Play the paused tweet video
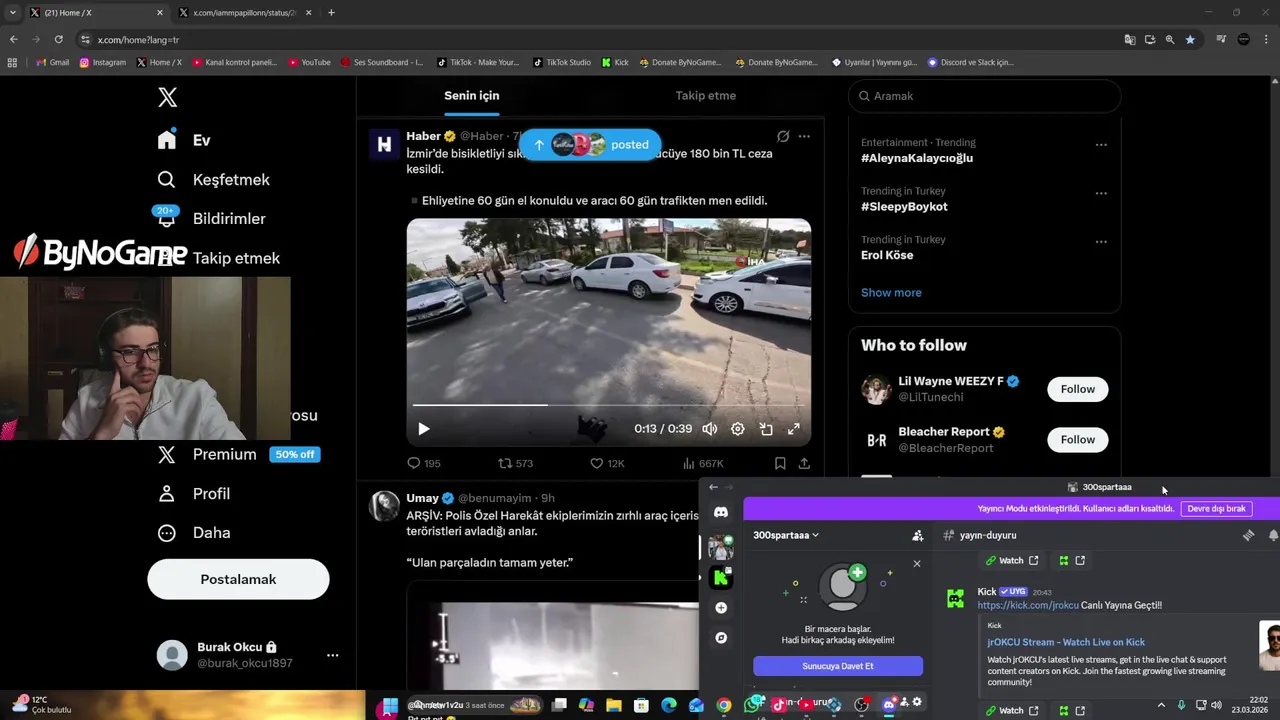This screenshot has height=720, width=1280. tap(423, 428)
